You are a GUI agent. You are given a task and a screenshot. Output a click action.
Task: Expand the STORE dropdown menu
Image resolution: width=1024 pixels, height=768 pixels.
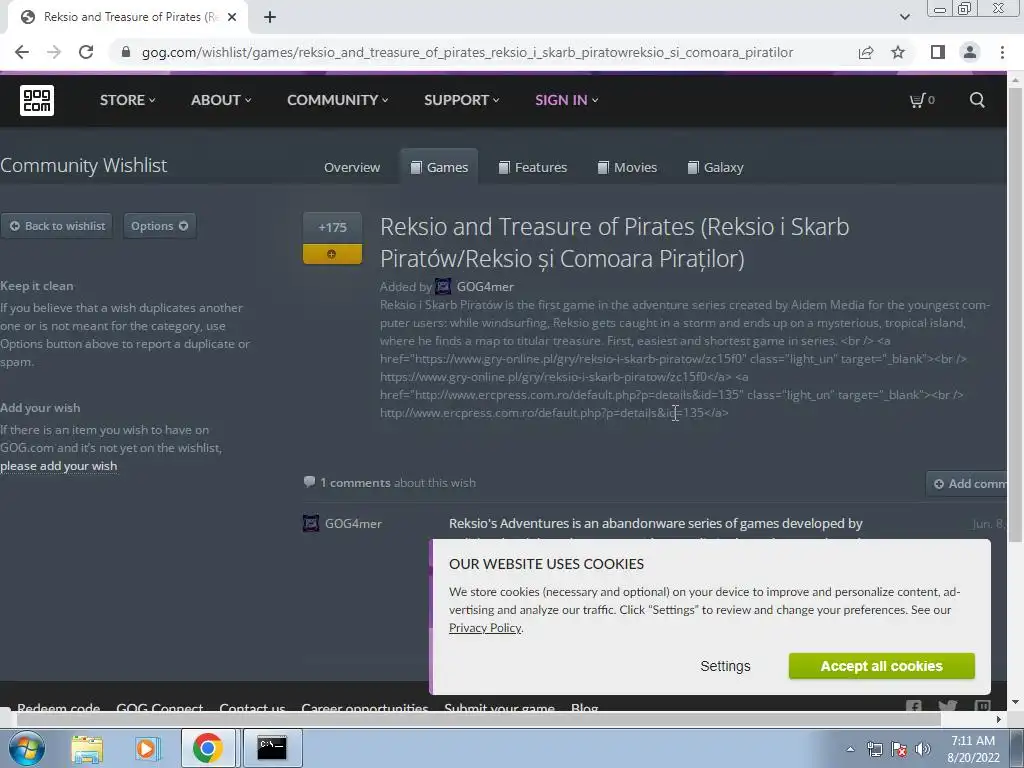point(127,100)
